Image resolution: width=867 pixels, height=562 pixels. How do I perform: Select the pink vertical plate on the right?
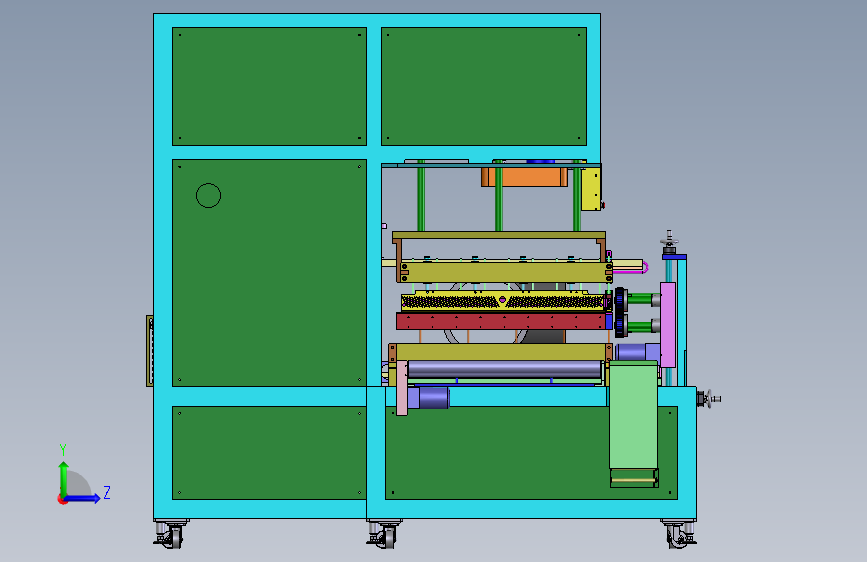tap(668, 325)
